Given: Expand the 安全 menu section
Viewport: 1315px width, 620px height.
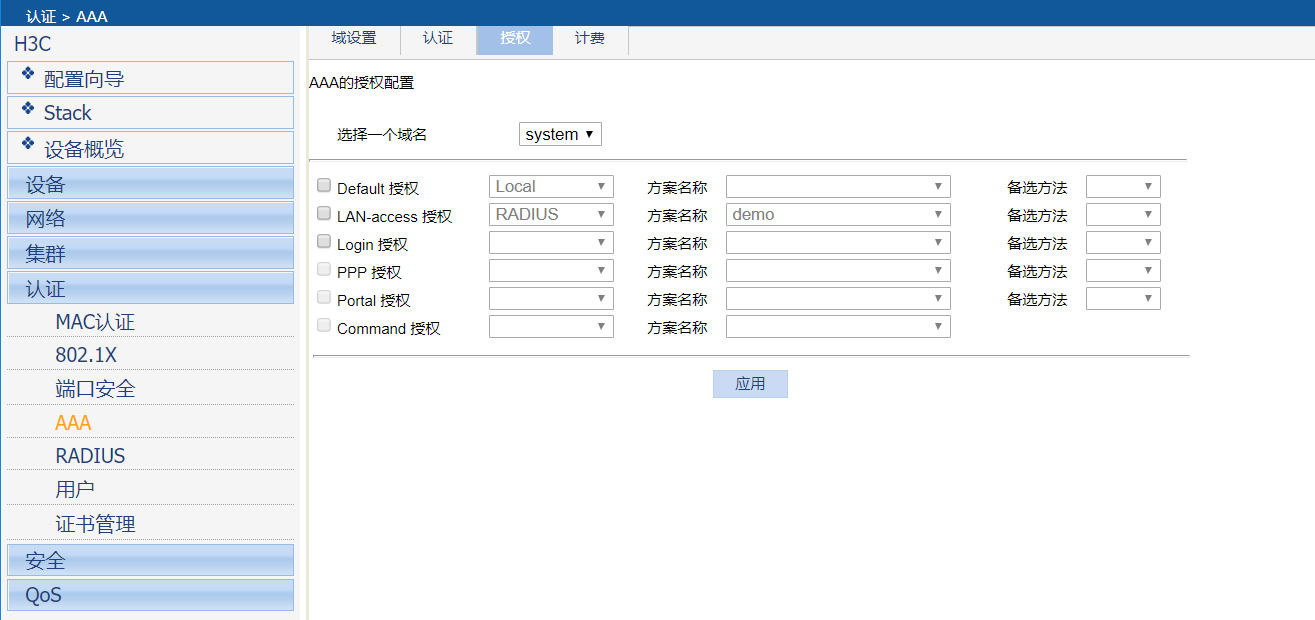Looking at the screenshot, I should click(150, 560).
